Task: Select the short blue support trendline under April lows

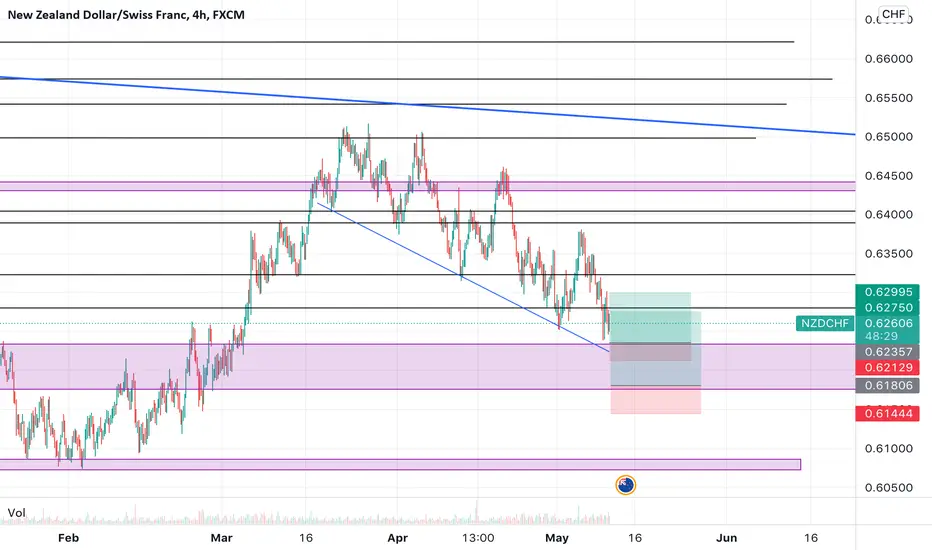Action: [463, 277]
